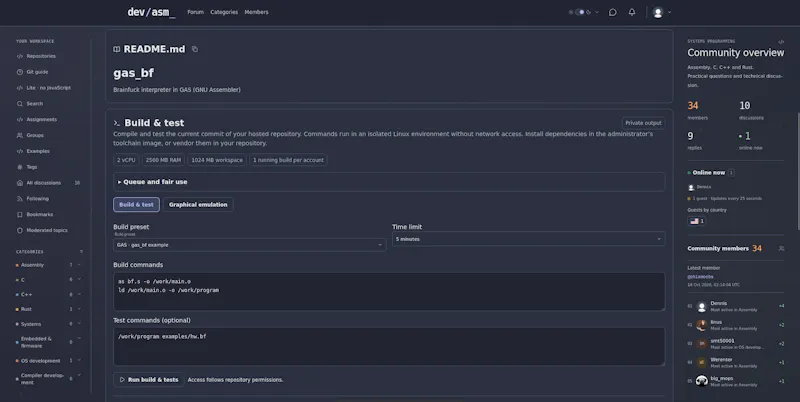Click '1 running build per account' chip
Screen dimensions: 800x402
[288, 160]
